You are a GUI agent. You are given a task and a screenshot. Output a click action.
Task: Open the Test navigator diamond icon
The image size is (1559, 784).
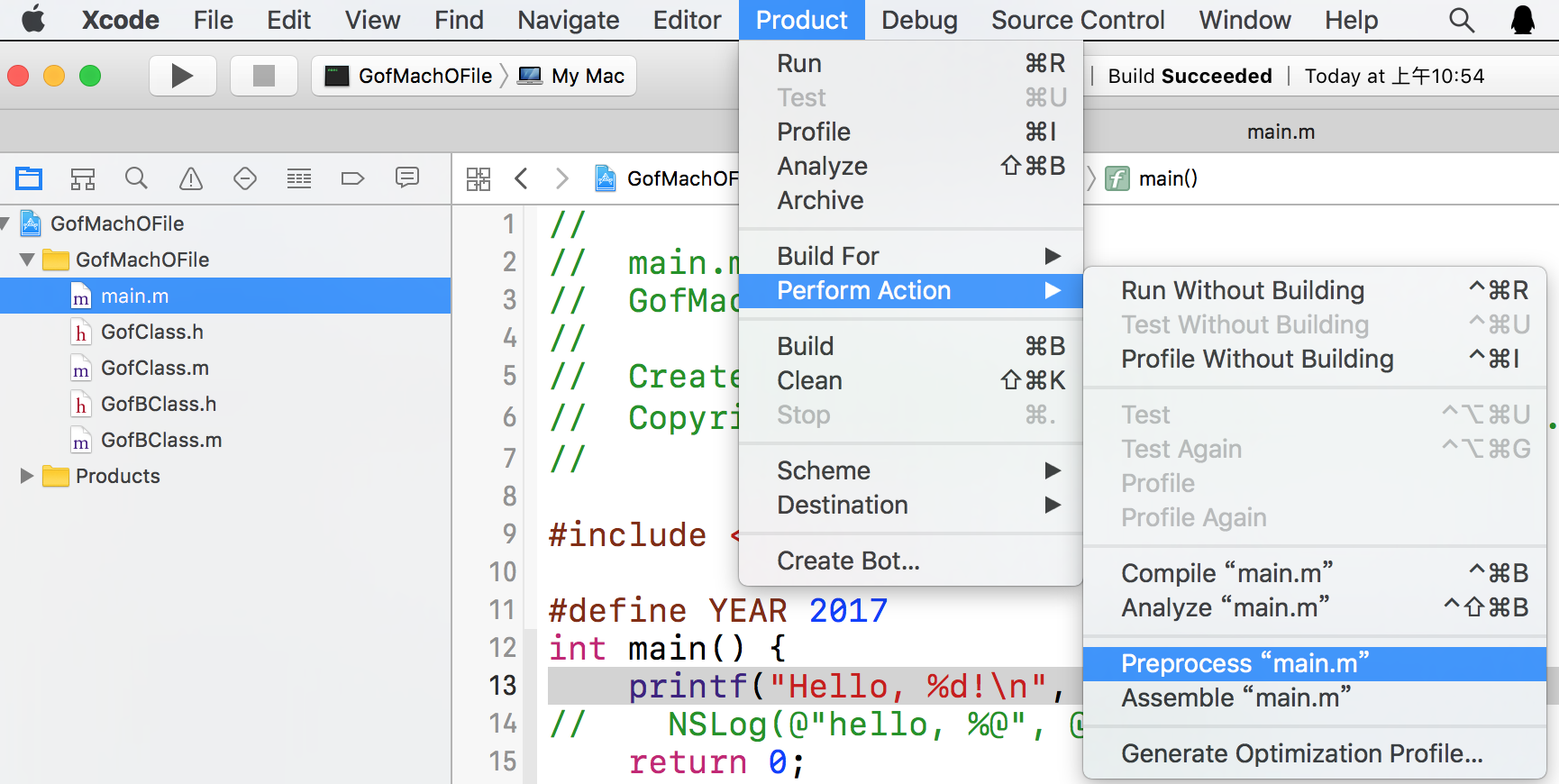point(245,178)
